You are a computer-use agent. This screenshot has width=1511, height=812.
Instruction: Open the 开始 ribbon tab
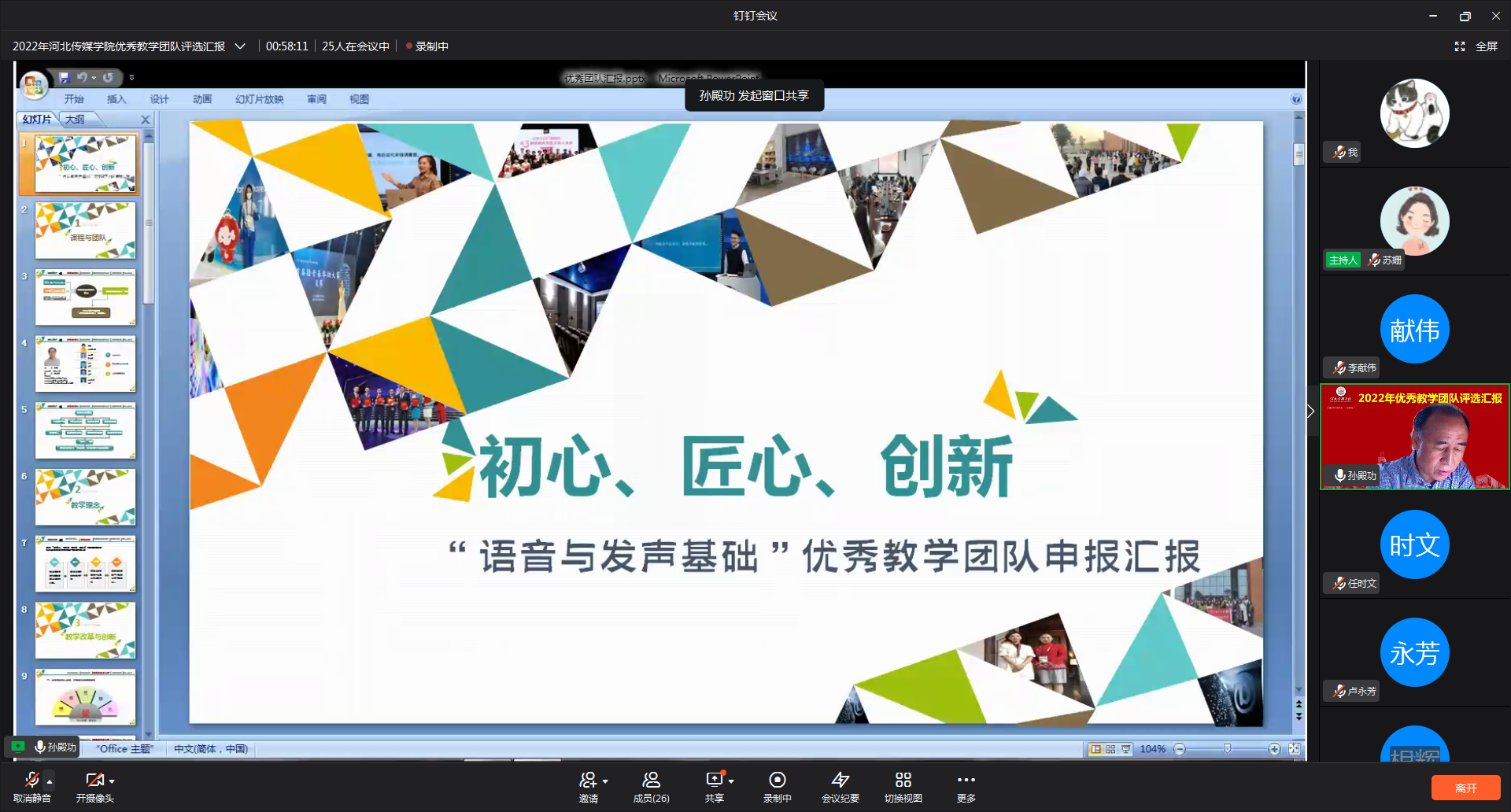tap(74, 99)
